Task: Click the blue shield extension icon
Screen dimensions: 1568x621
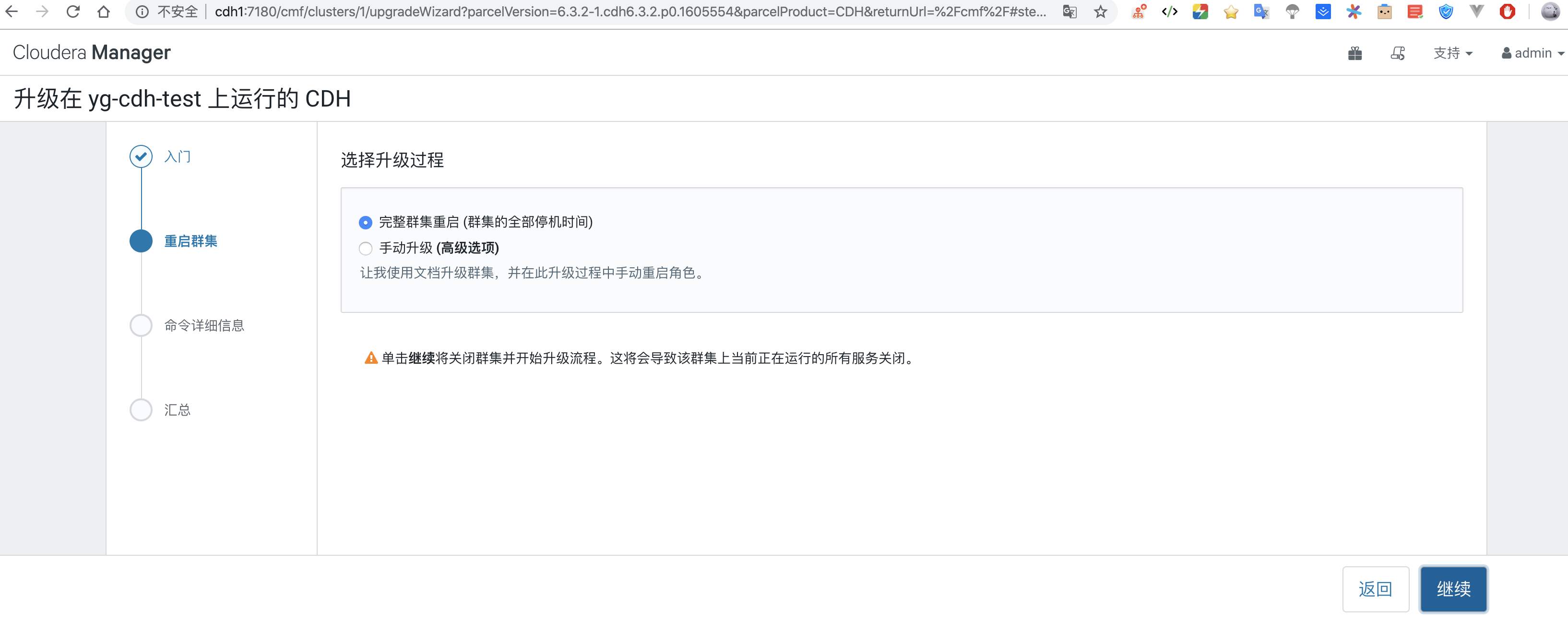Action: 1446,12
